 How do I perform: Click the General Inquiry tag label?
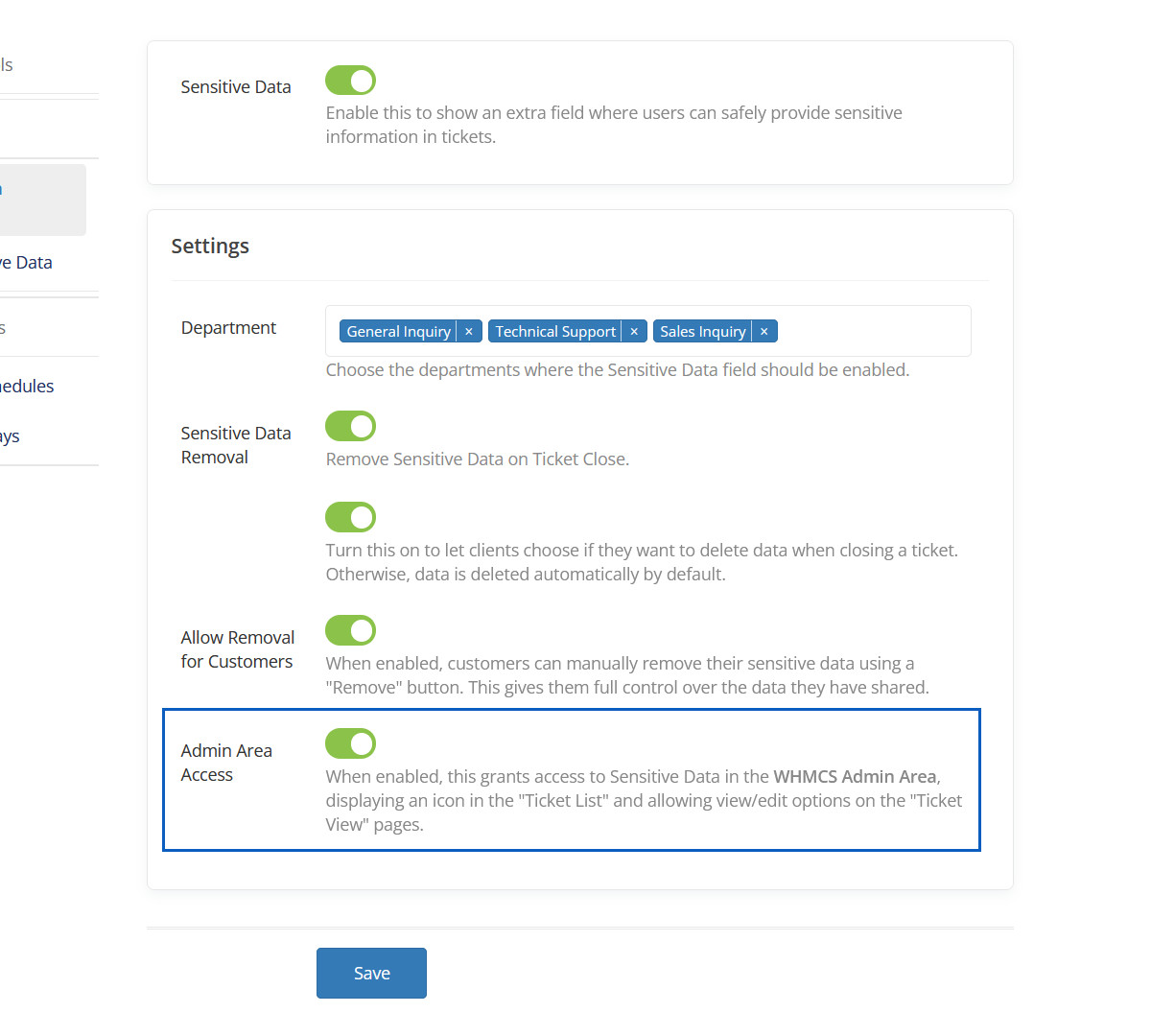pos(398,332)
